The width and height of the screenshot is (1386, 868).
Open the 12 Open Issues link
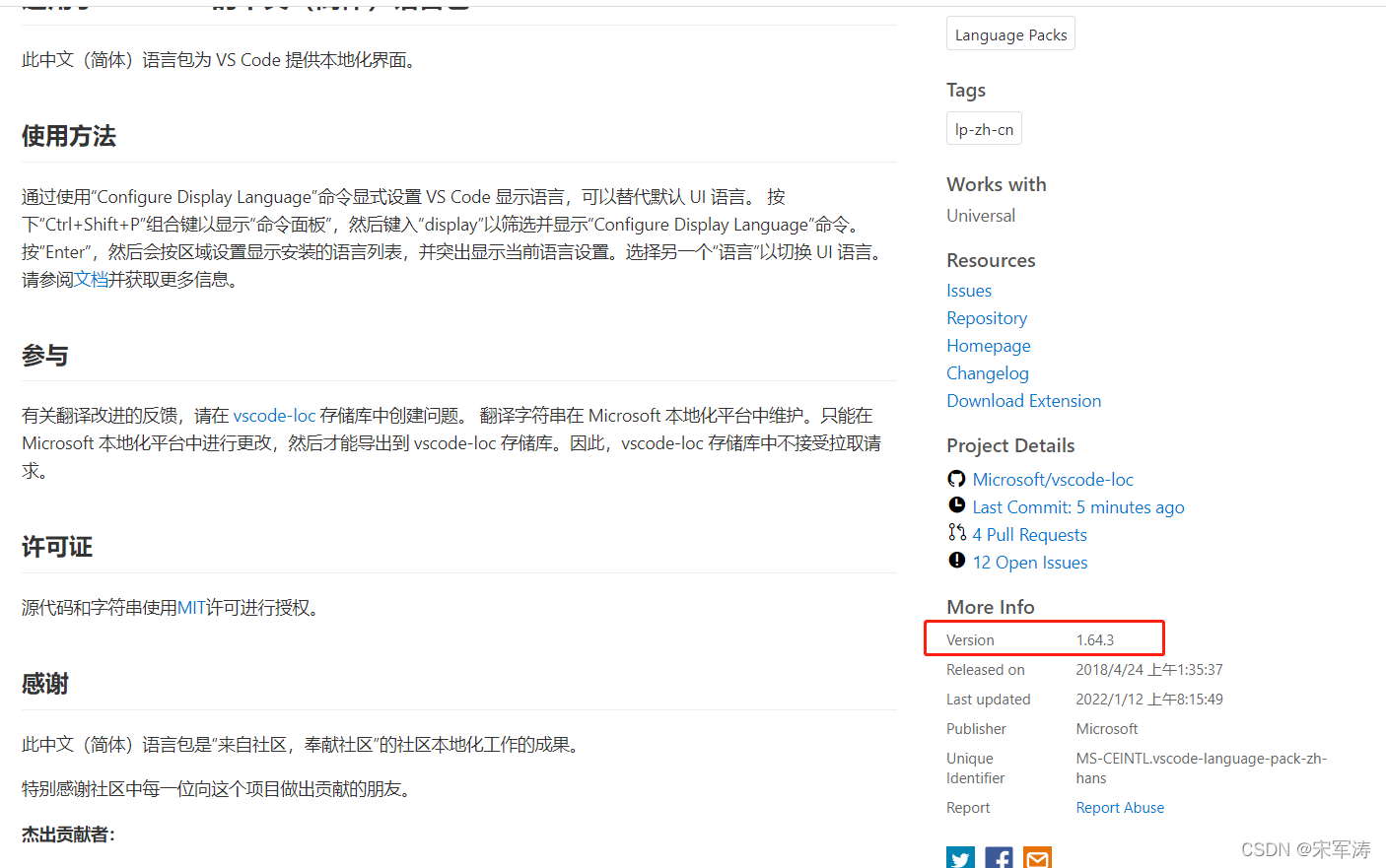(1030, 563)
